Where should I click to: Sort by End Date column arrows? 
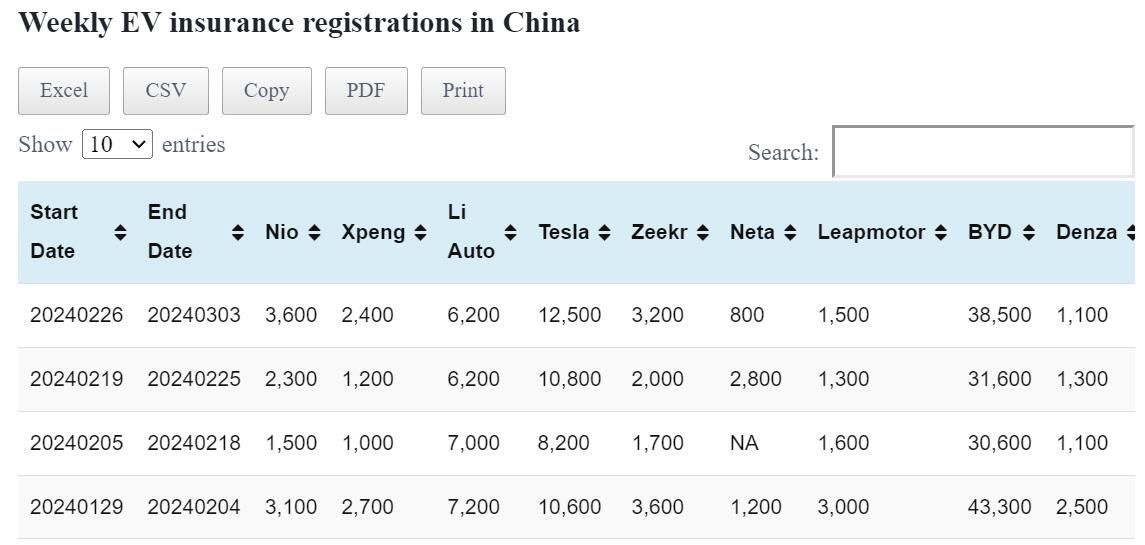click(x=238, y=232)
